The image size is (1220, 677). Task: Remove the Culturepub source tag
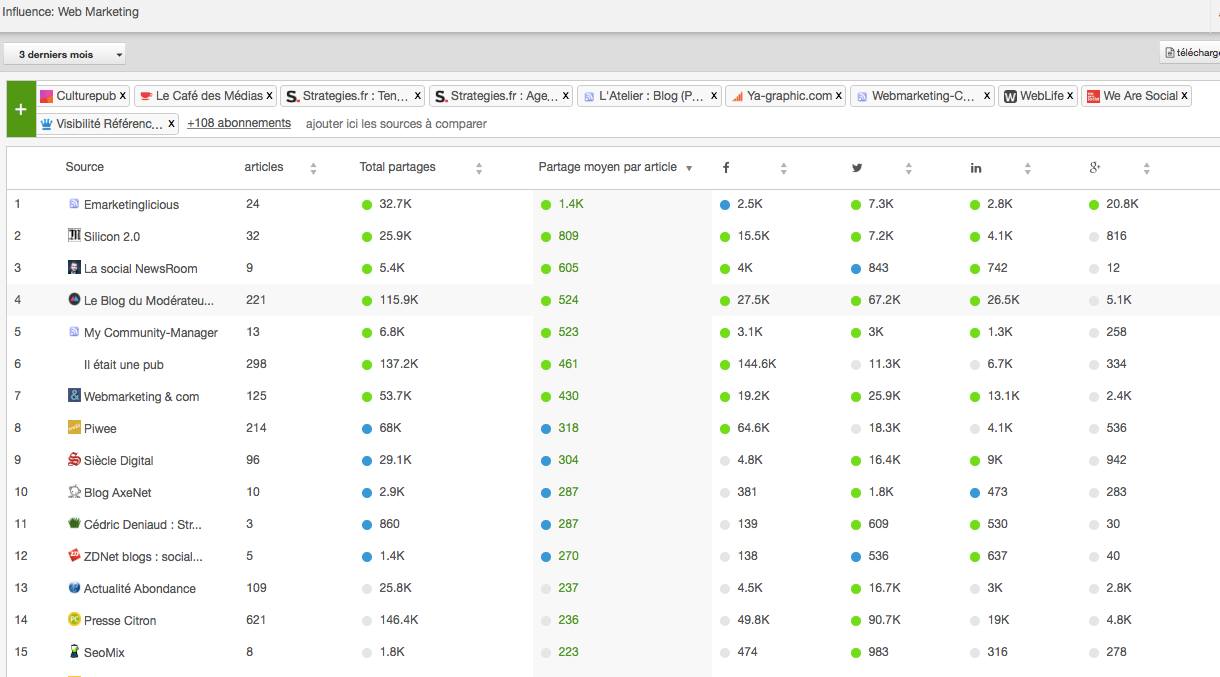pos(123,96)
